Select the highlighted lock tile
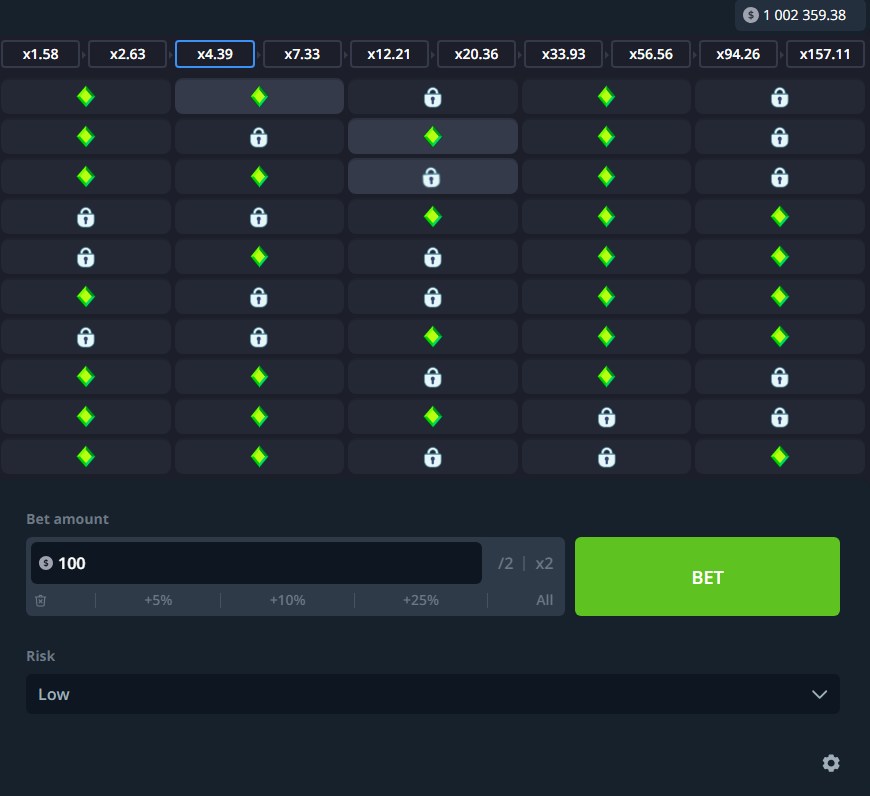The height and width of the screenshot is (796, 870). 432,177
